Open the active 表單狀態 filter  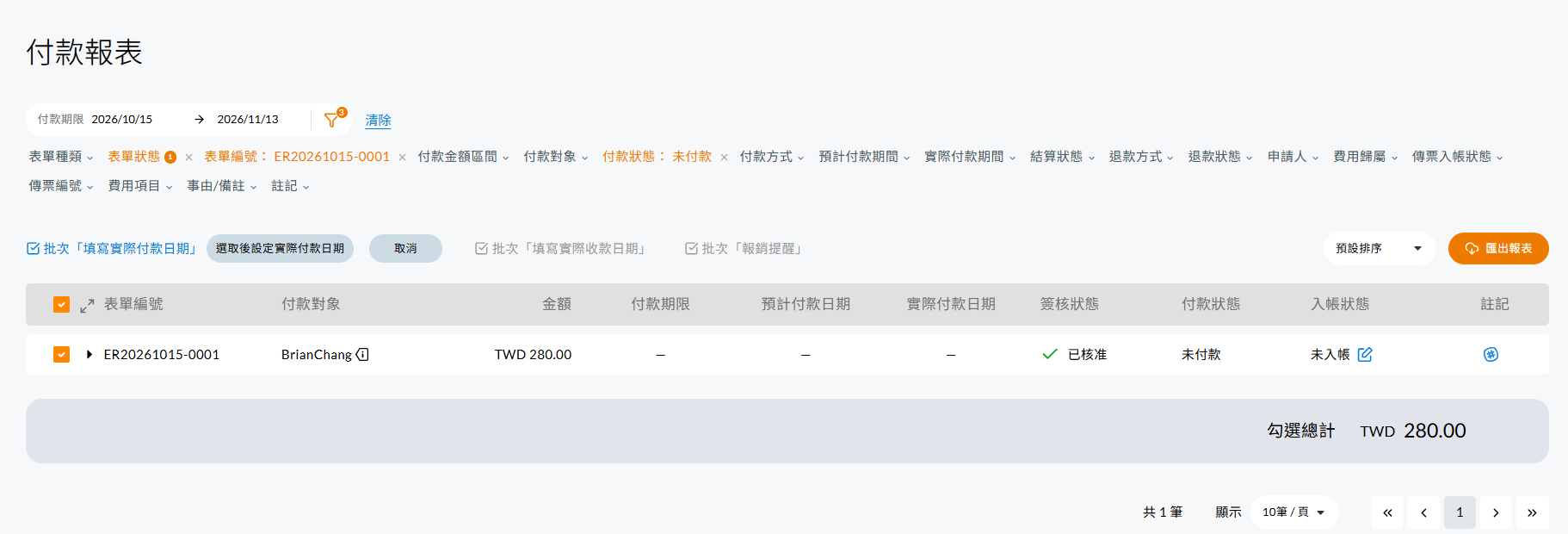tap(141, 157)
